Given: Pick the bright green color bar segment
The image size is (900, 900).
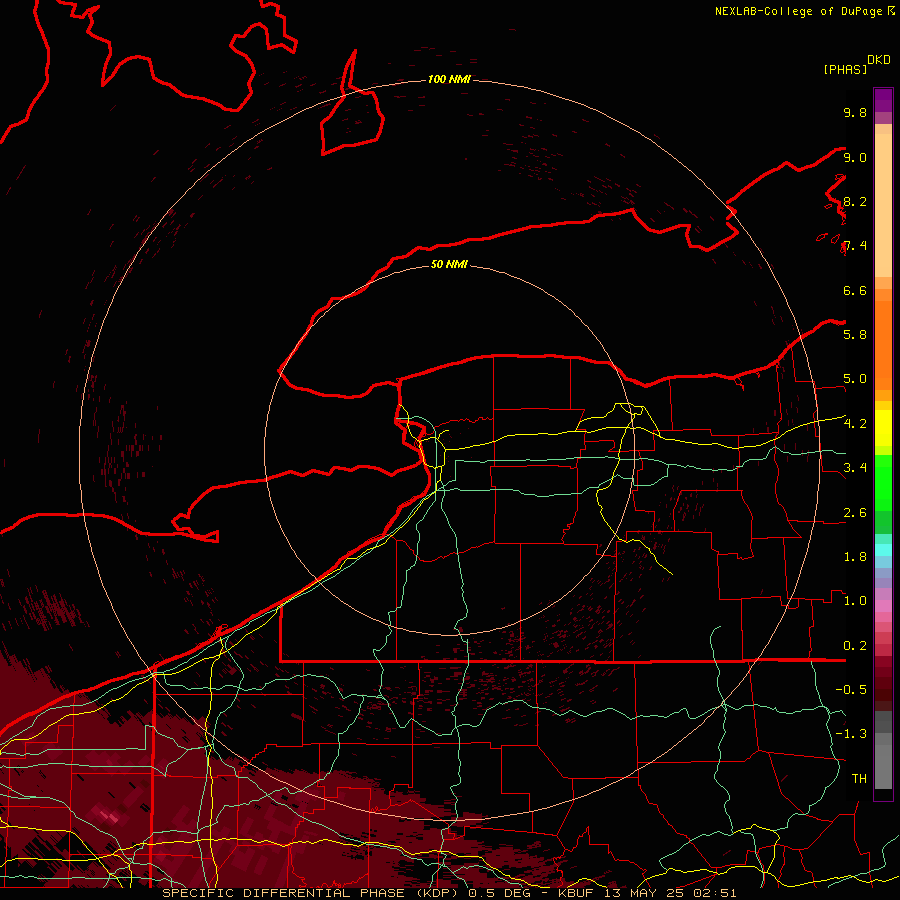Looking at the screenshot, I should (883, 484).
